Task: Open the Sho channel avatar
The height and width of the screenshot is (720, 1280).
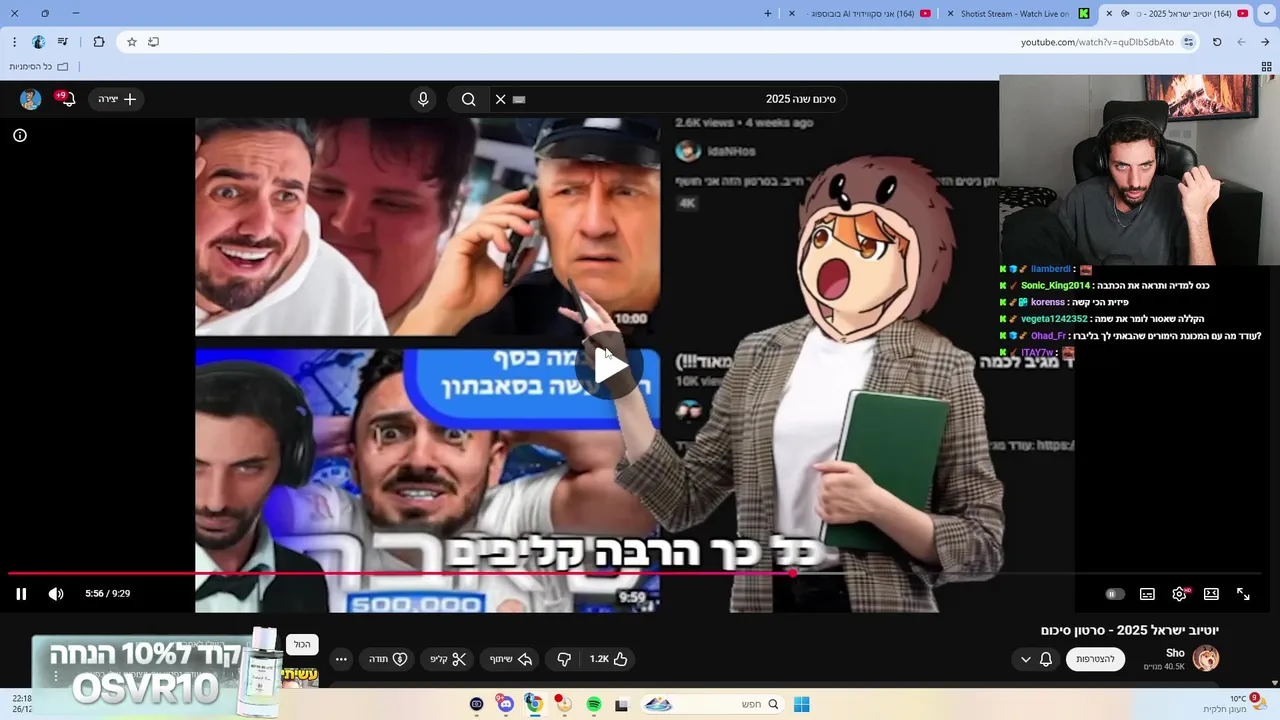Action: (1206, 658)
